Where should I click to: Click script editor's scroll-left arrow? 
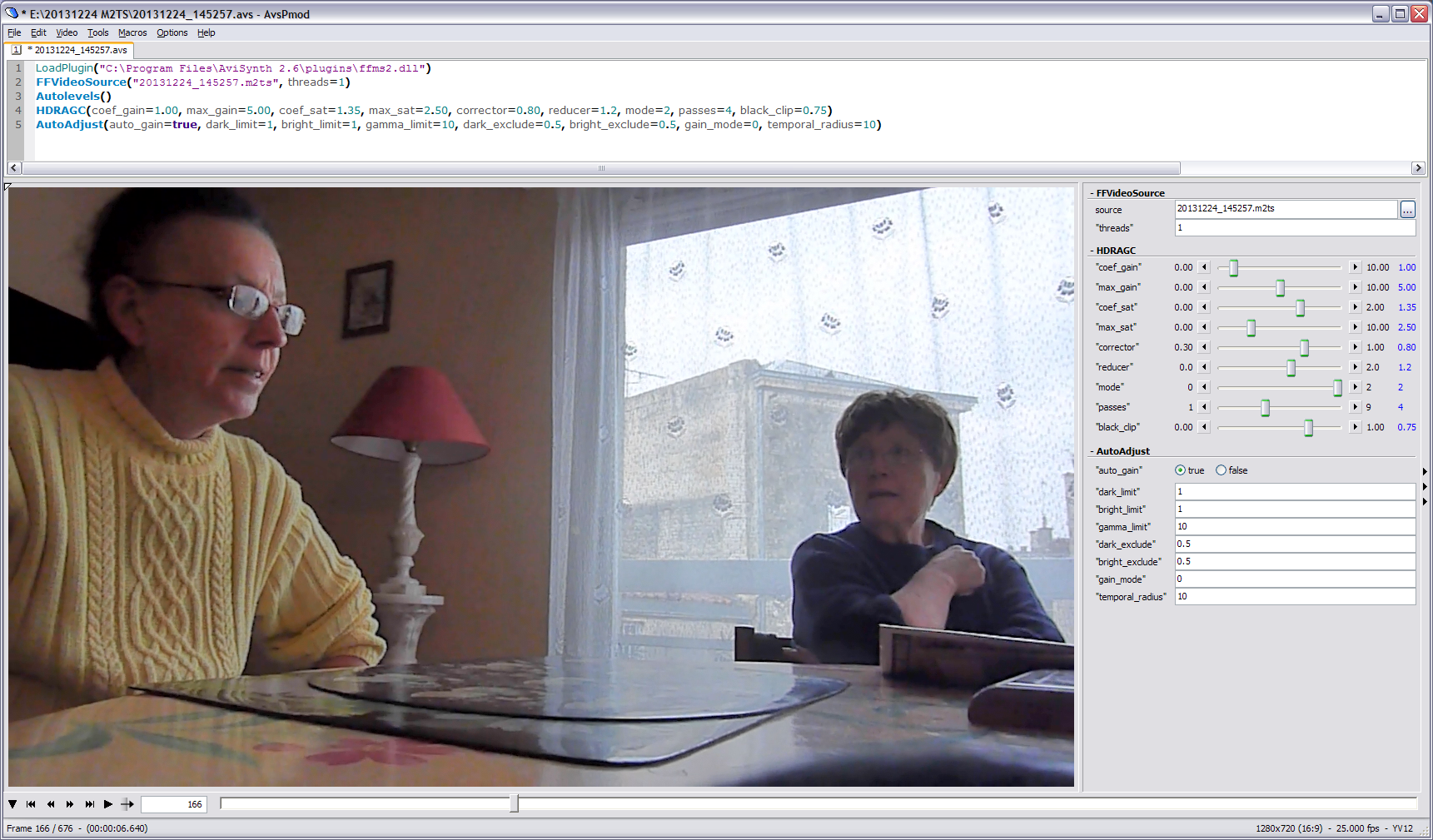14,168
